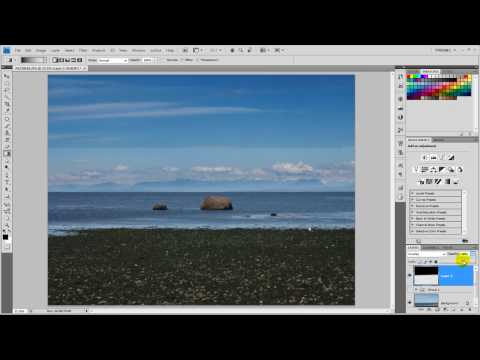This screenshot has height=360, width=480.
Task: Add a Hue/Saturation adjustment layer
Action: (x=425, y=170)
